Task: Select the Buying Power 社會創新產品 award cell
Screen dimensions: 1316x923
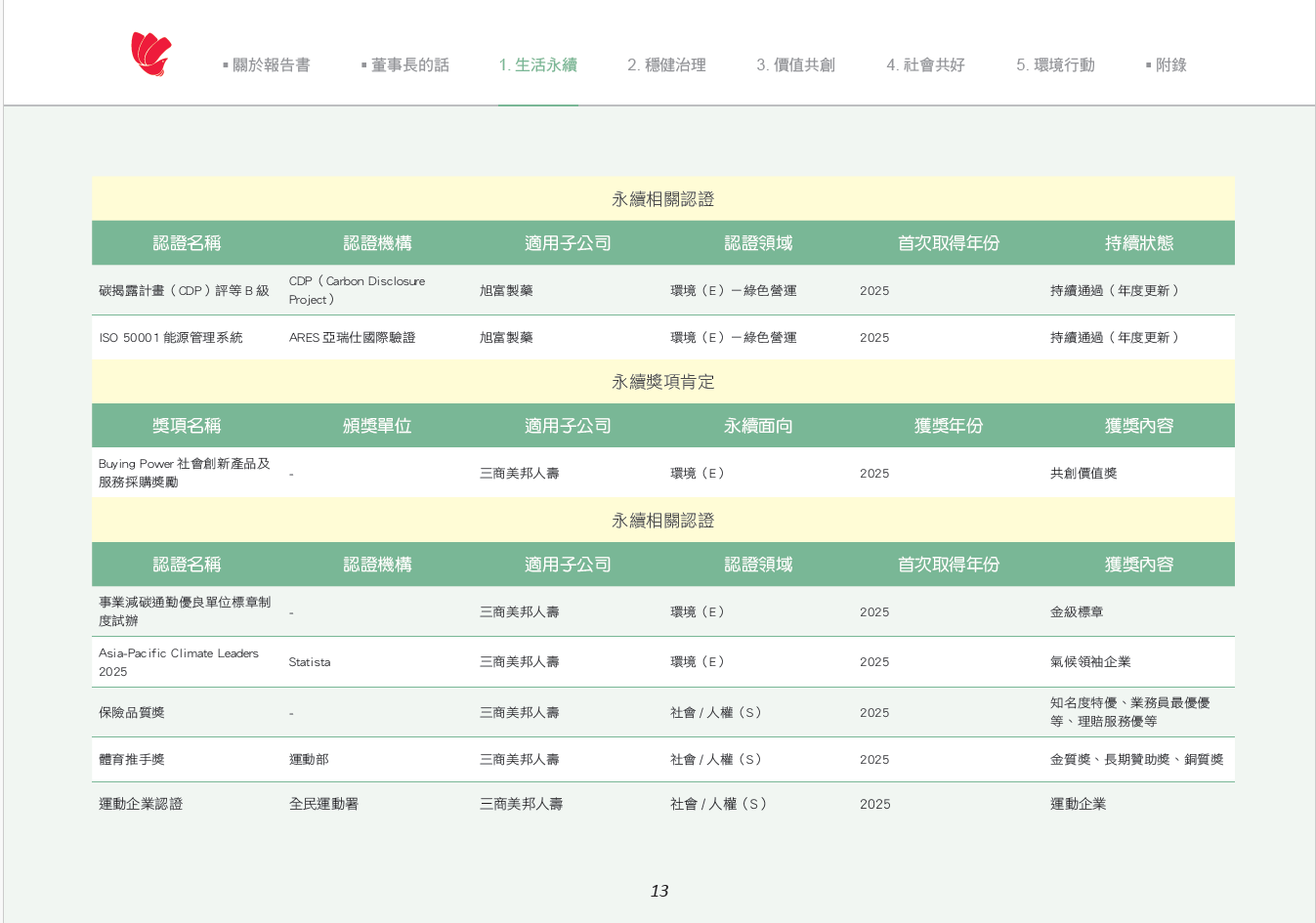Action: click(185, 473)
